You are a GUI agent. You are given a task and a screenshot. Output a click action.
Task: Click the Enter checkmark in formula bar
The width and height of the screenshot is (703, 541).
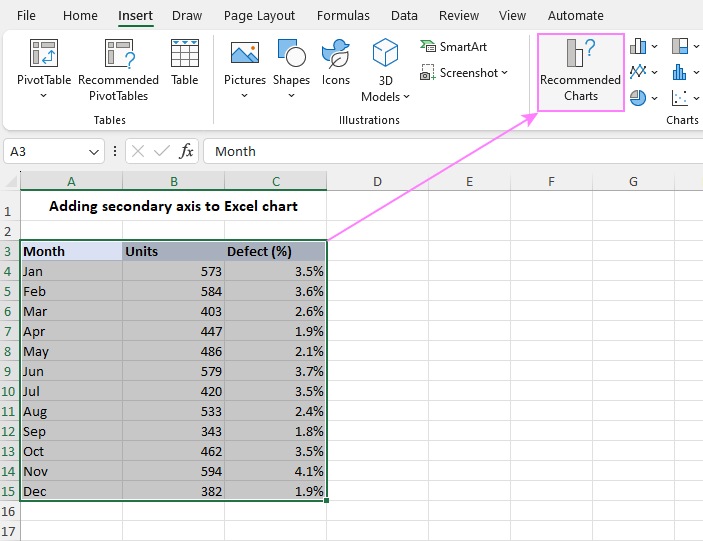pos(161,151)
